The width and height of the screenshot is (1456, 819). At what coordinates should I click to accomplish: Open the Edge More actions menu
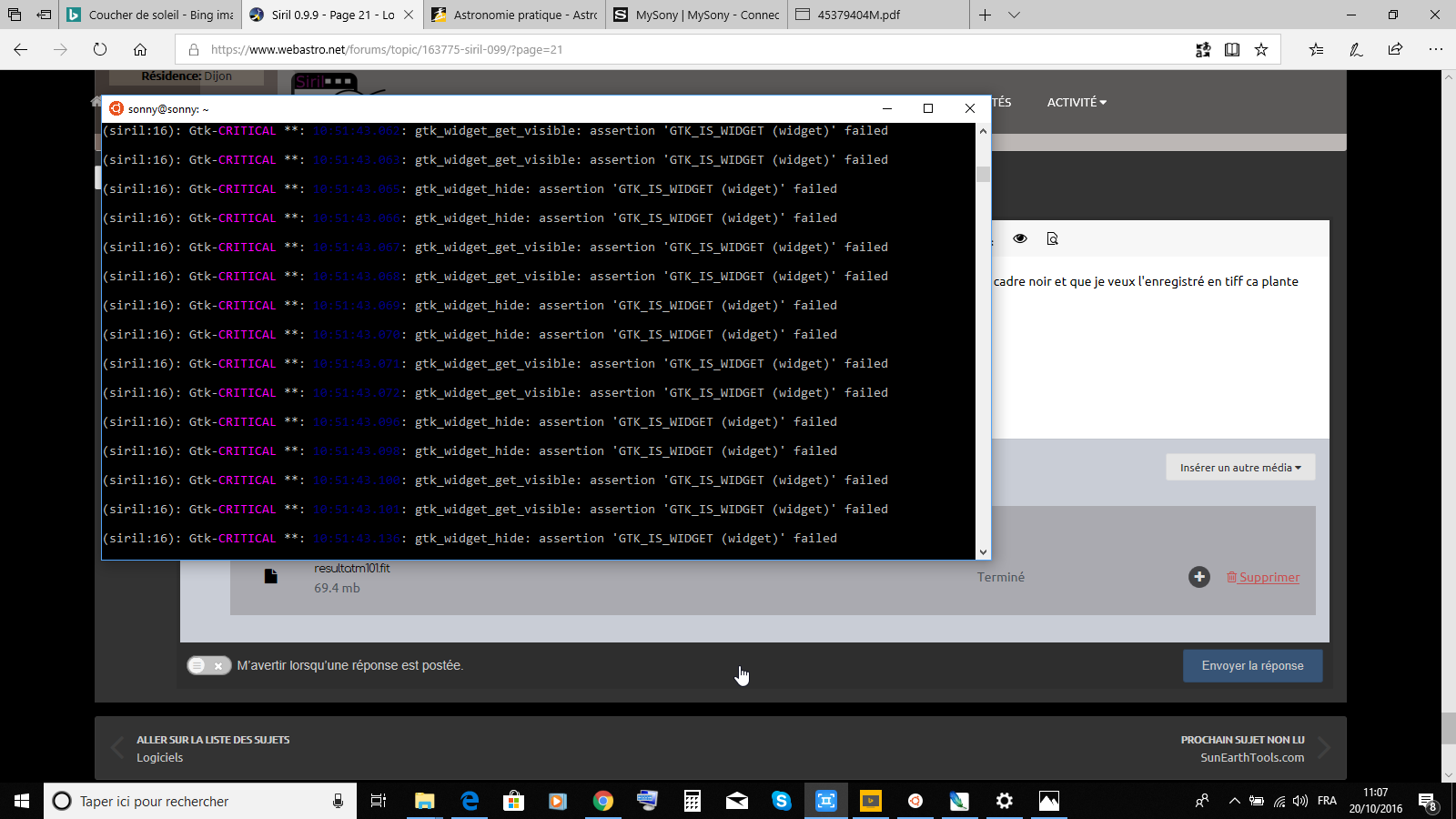(x=1435, y=50)
